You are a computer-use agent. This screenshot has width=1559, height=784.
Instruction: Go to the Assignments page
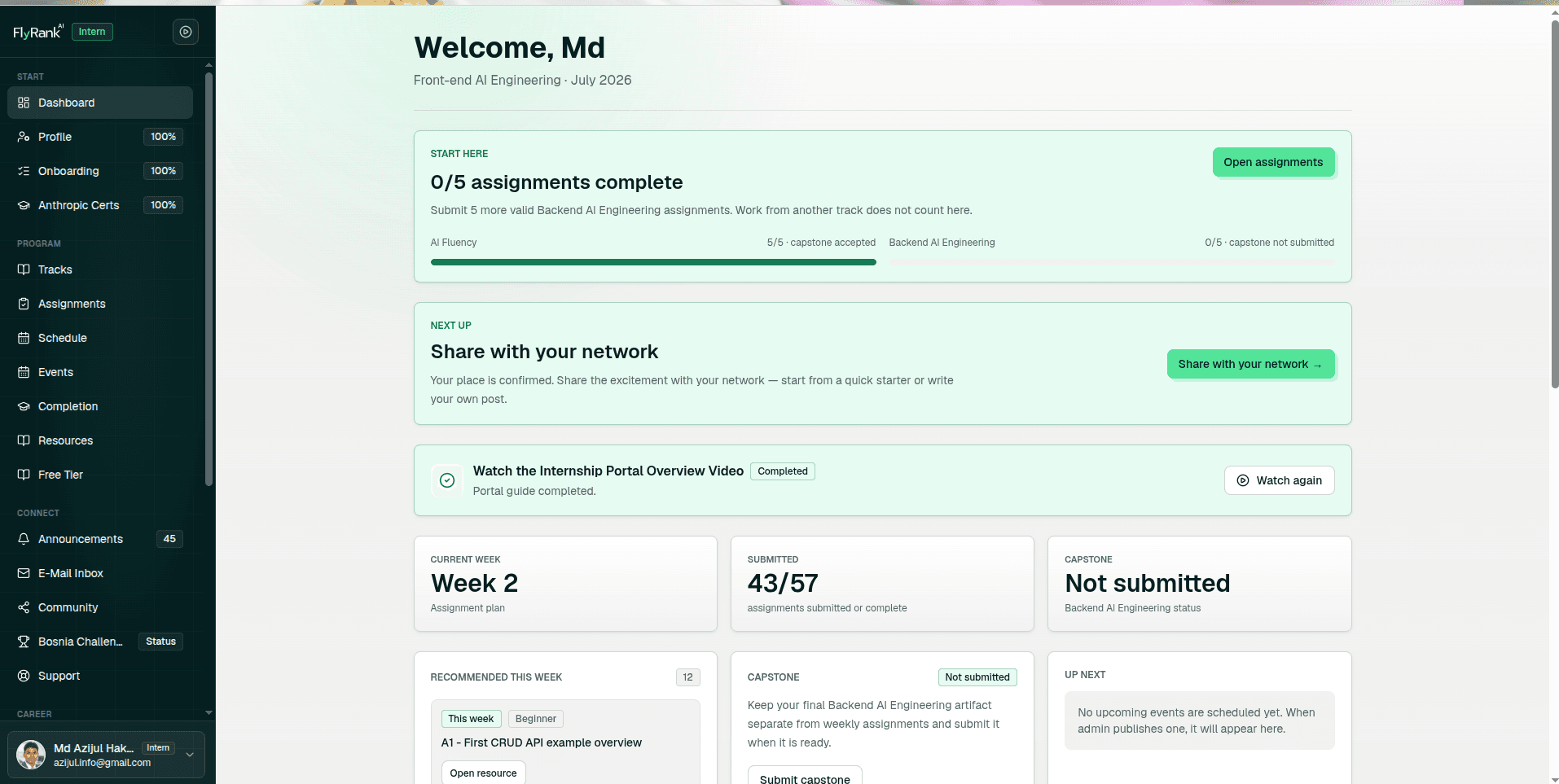point(100,304)
